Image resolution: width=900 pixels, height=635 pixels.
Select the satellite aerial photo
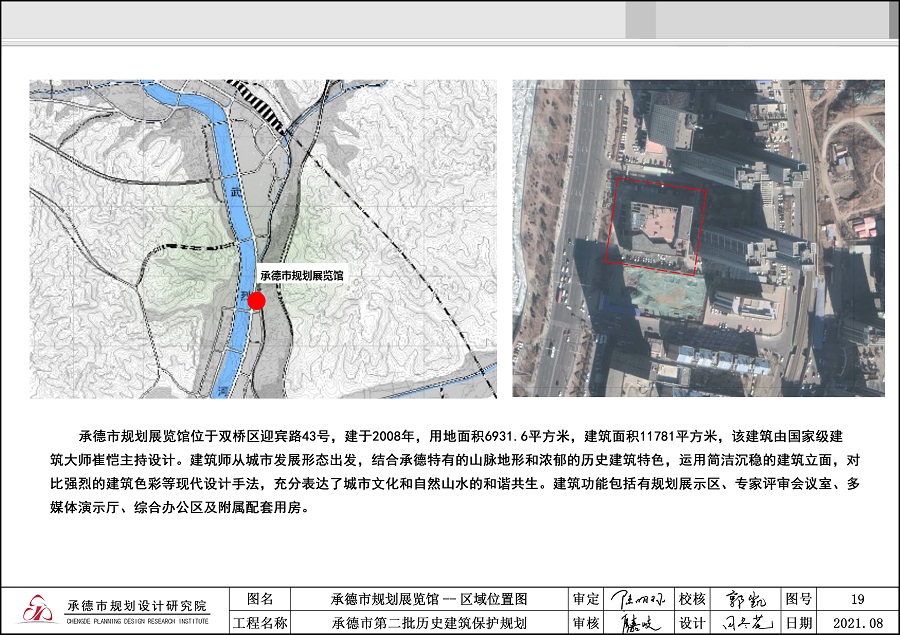(x=698, y=238)
